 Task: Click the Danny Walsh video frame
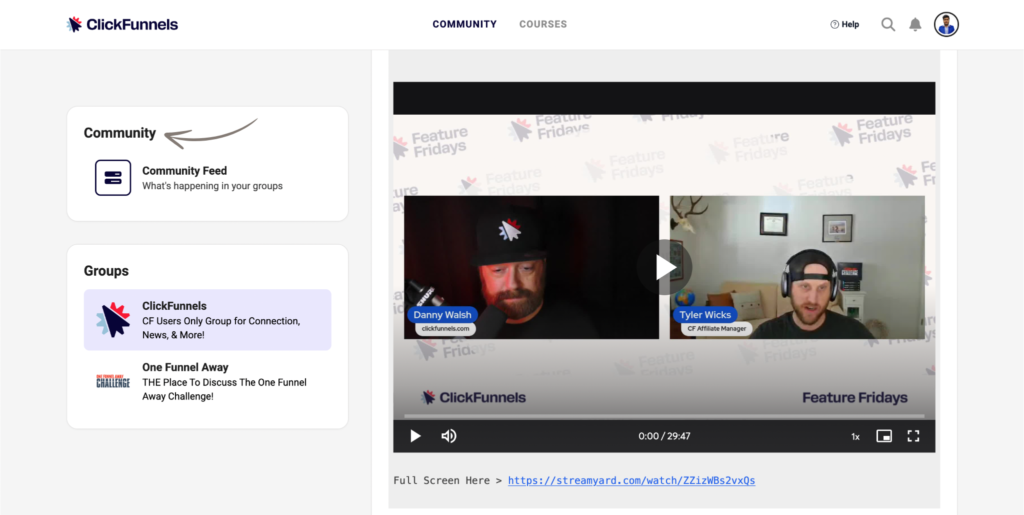(532, 267)
